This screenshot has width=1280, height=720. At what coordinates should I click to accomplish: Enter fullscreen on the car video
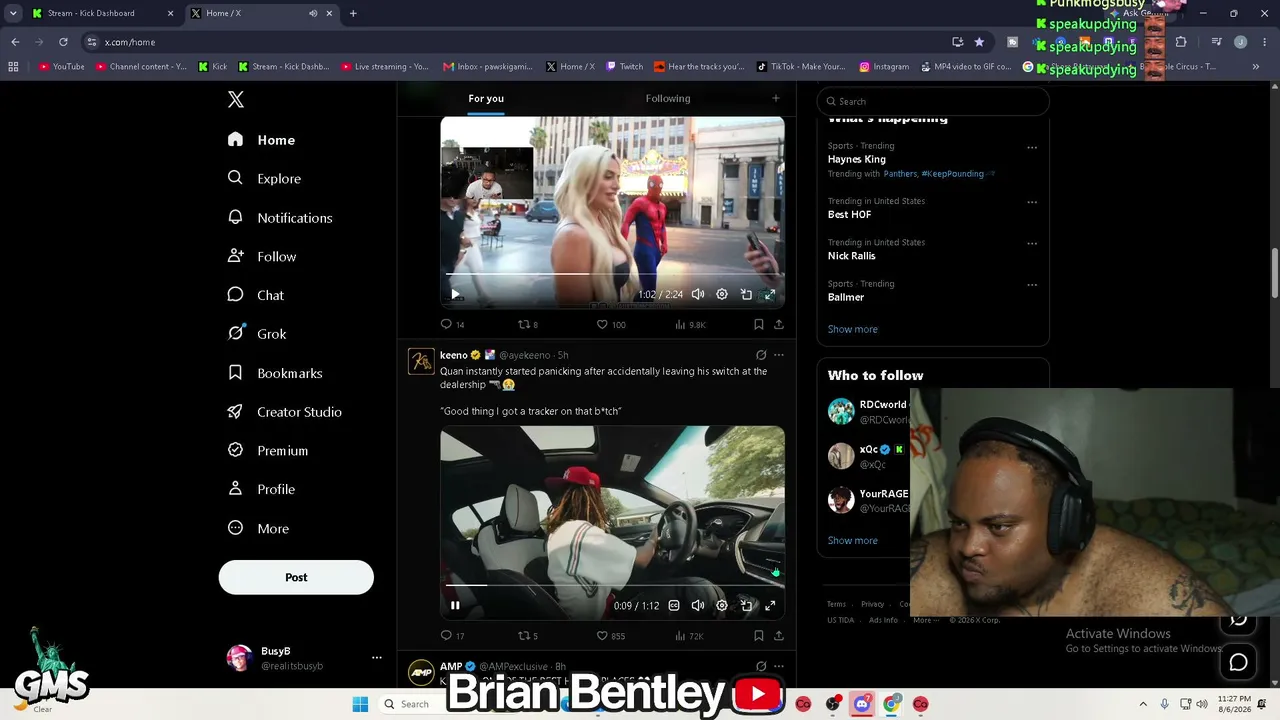pyautogui.click(x=770, y=605)
